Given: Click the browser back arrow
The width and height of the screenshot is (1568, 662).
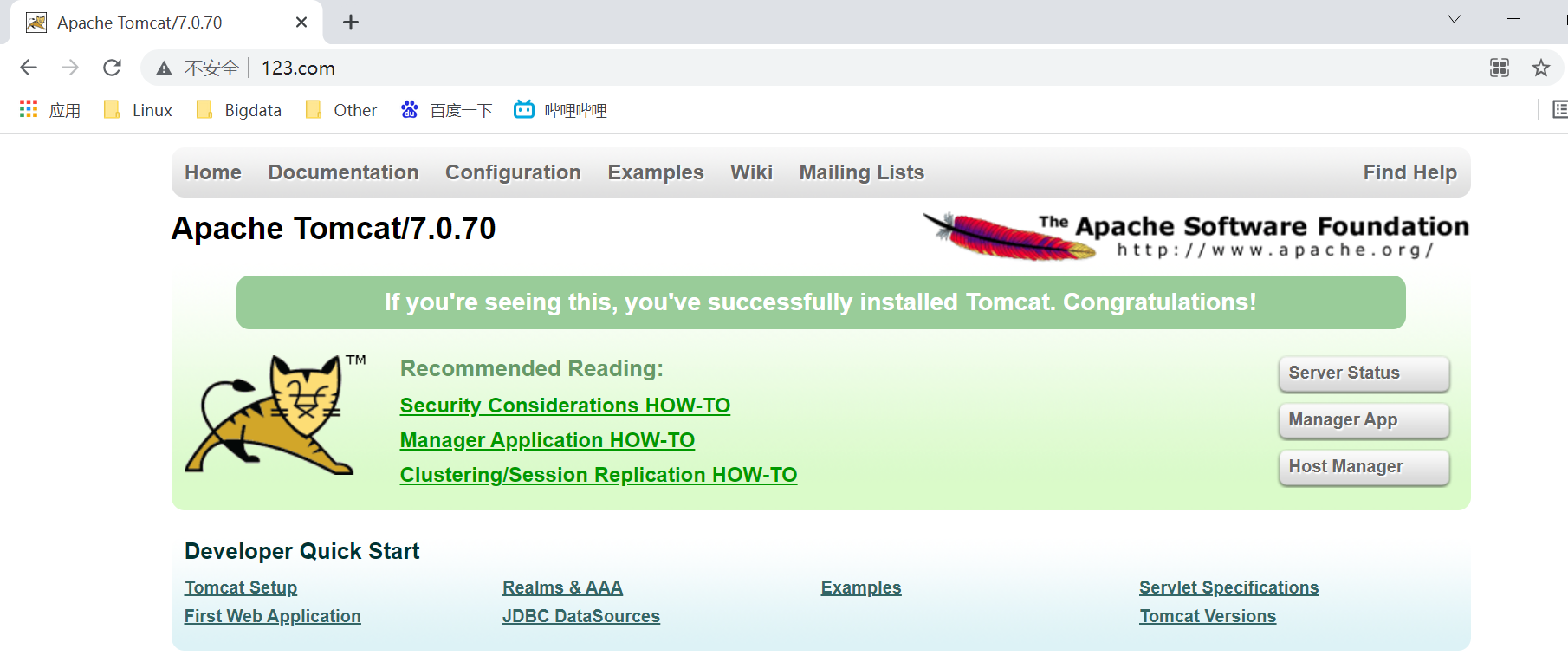Looking at the screenshot, I should pos(29,68).
